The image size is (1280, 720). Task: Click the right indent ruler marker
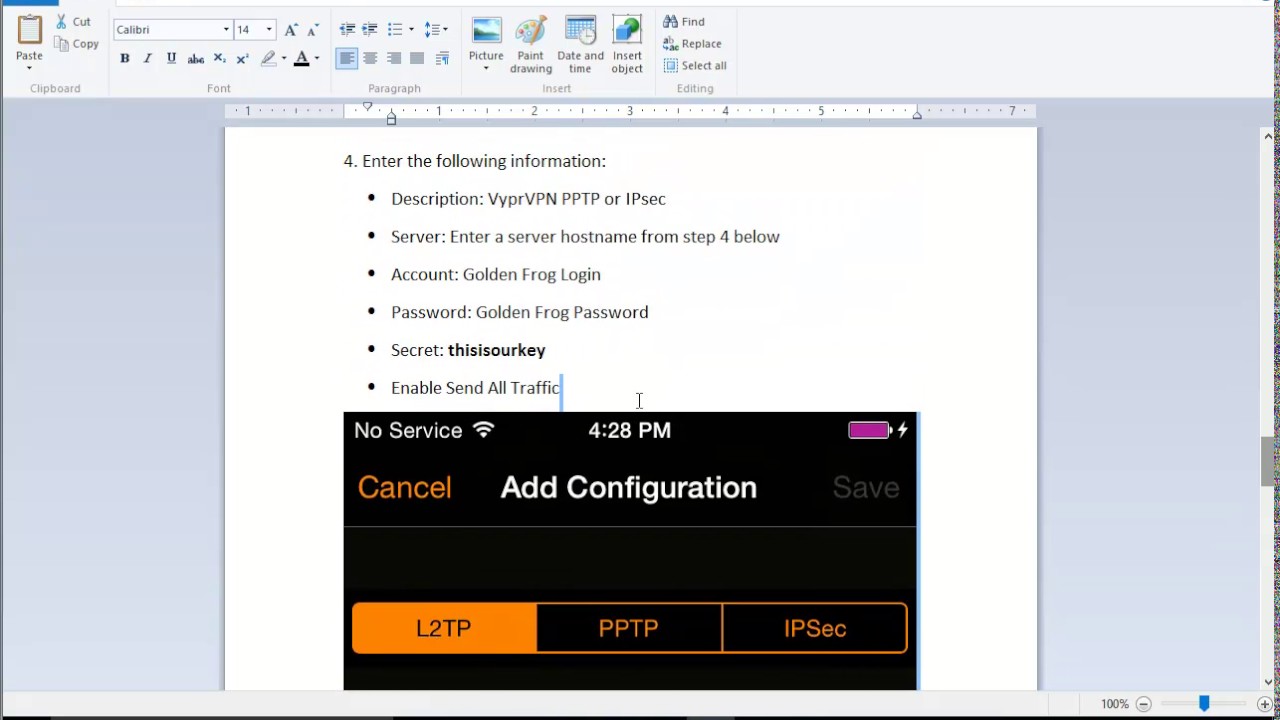tap(917, 116)
